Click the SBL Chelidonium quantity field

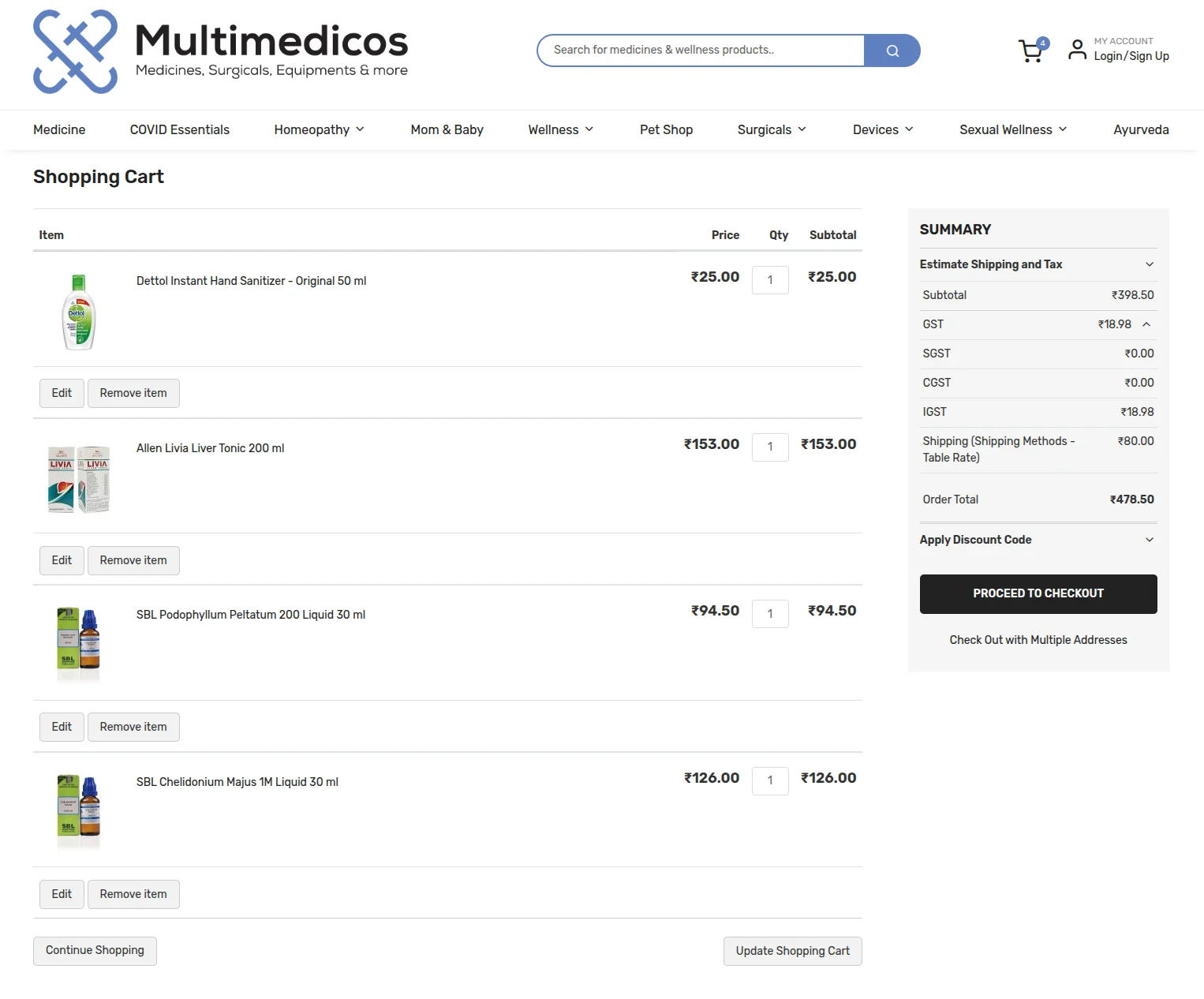tap(770, 780)
